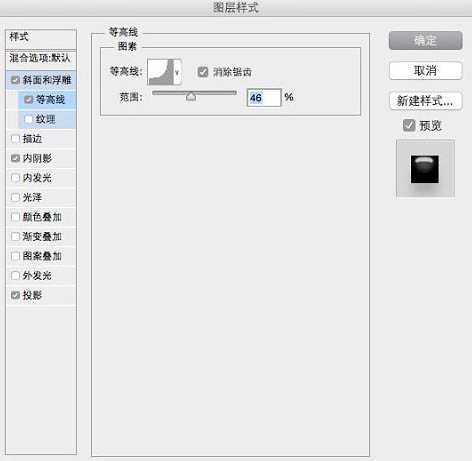Uncheck the 等高线 sub-style checkbox
Image resolution: width=472 pixels, height=461 pixels.
tap(28, 99)
